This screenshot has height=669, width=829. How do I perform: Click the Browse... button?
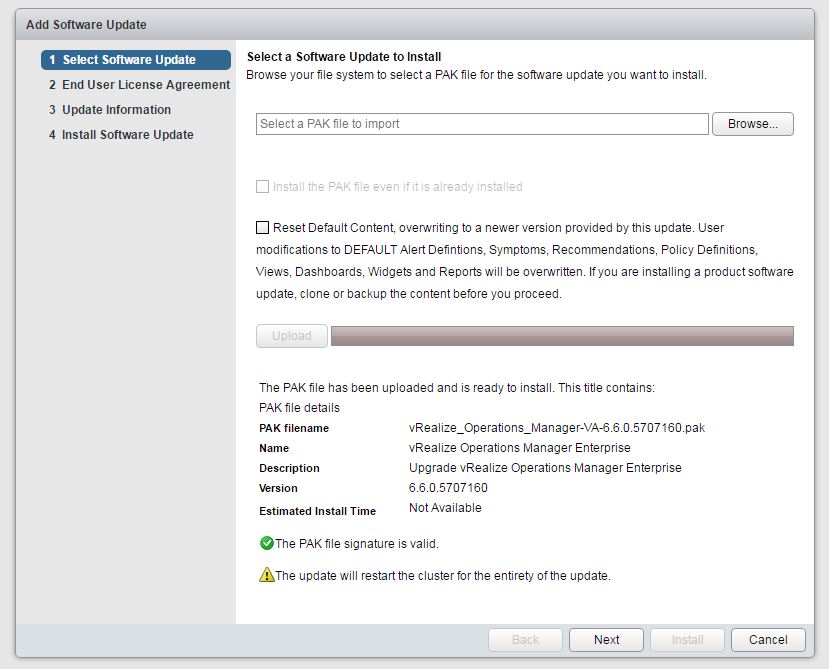click(x=752, y=124)
